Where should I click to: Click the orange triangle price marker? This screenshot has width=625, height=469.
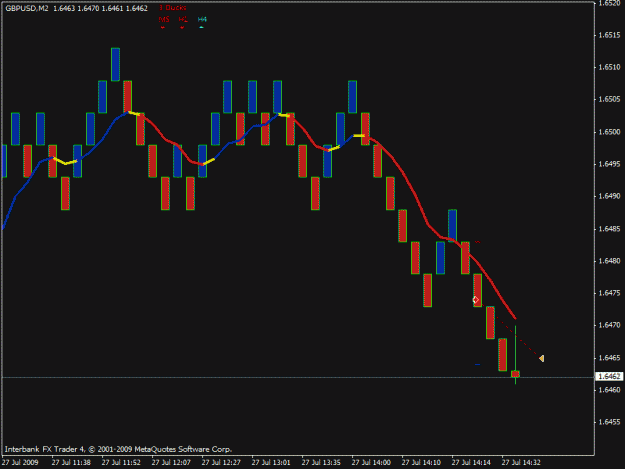pyautogui.click(x=541, y=359)
